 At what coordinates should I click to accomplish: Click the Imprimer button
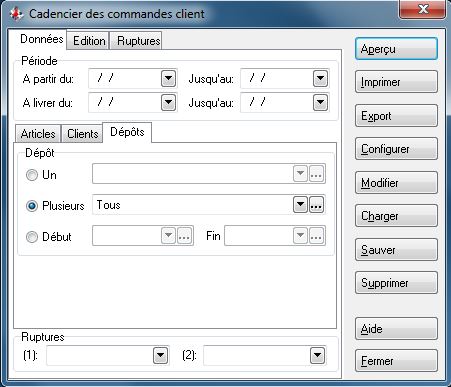(x=396, y=82)
